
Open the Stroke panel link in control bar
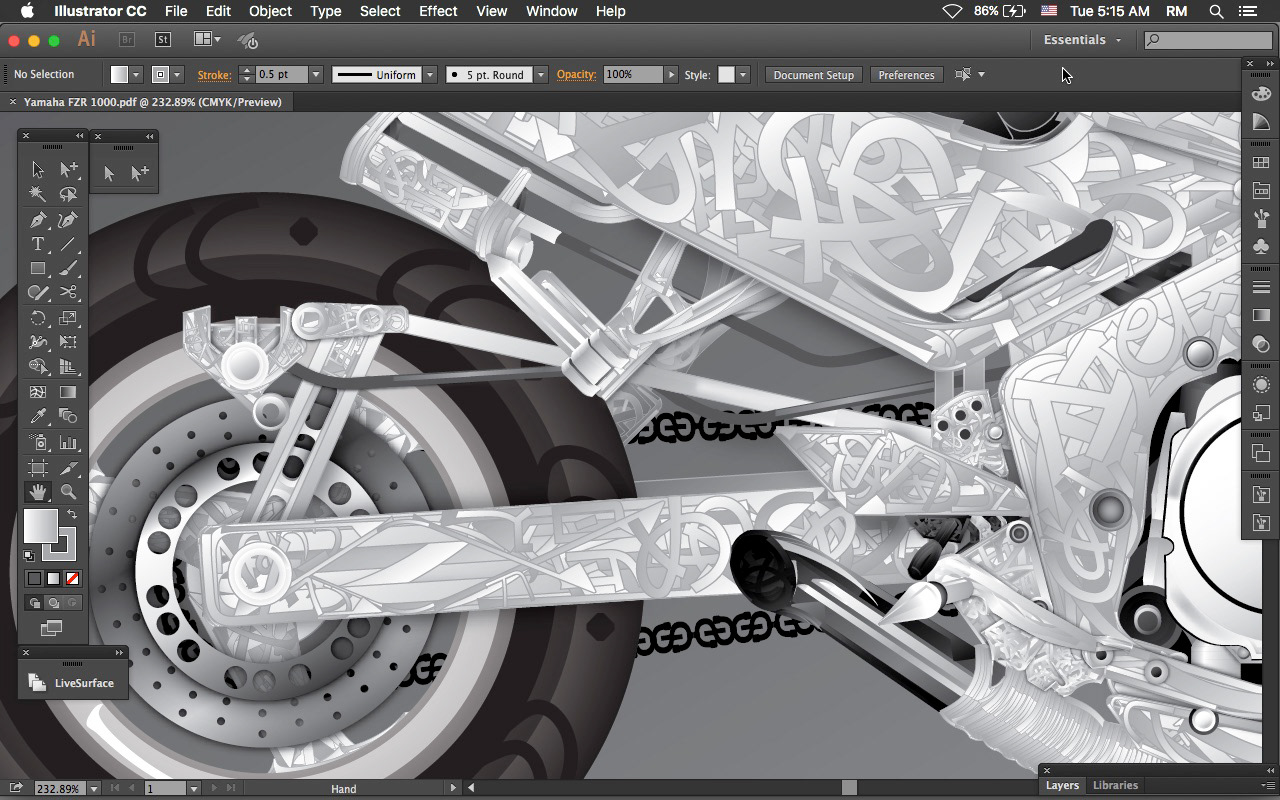pyautogui.click(x=214, y=75)
